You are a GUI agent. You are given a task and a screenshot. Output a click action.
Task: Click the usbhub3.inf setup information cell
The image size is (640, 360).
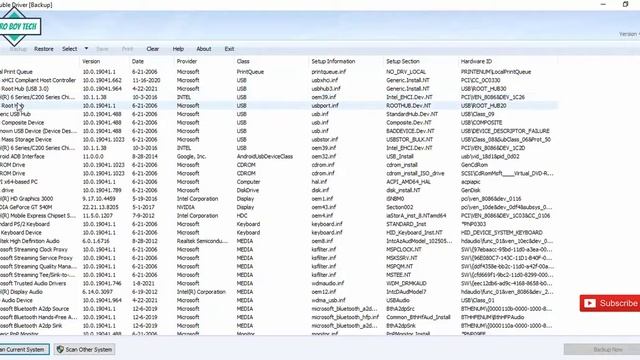[326, 89]
